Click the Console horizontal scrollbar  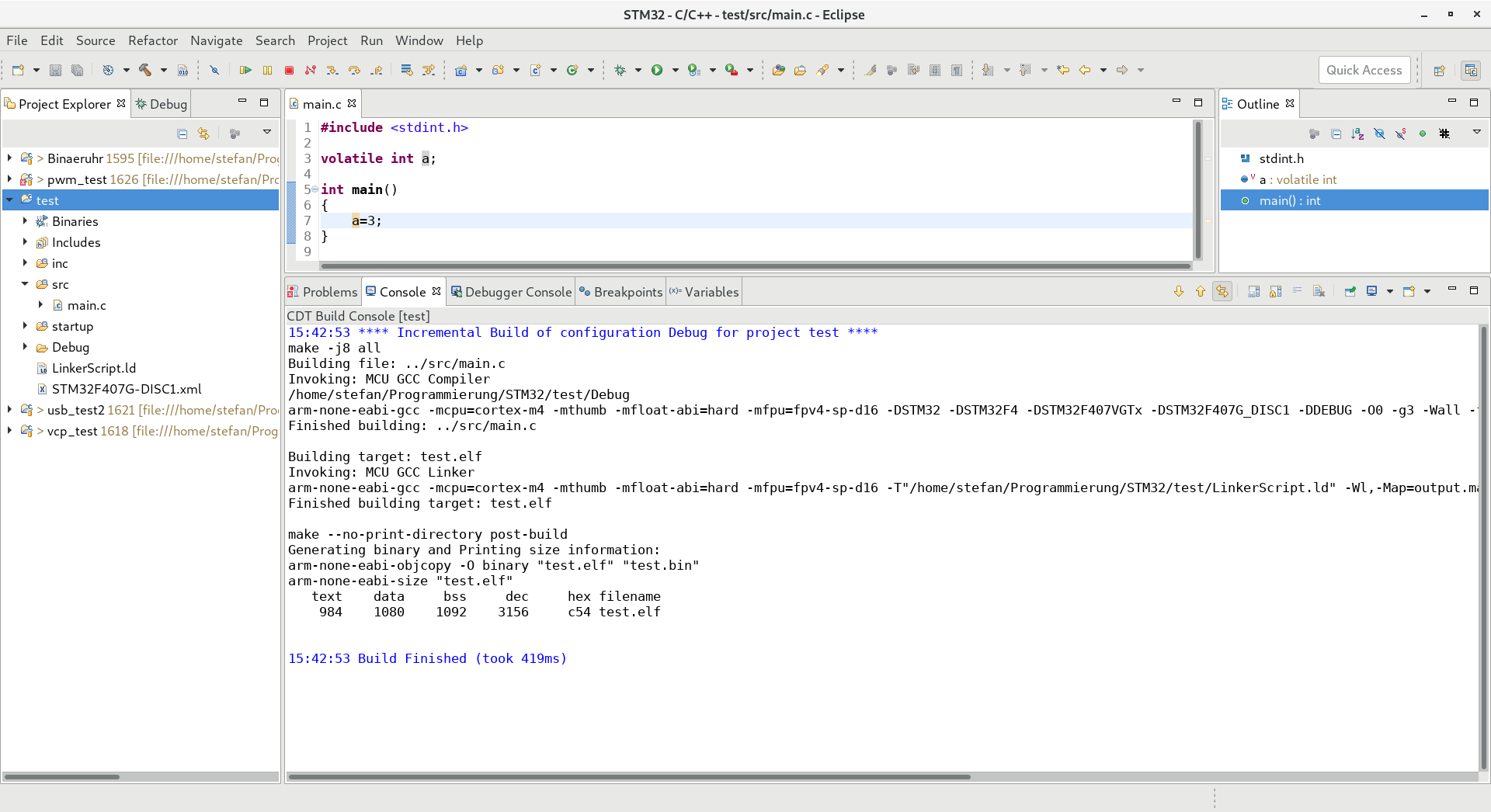pyautogui.click(x=629, y=776)
